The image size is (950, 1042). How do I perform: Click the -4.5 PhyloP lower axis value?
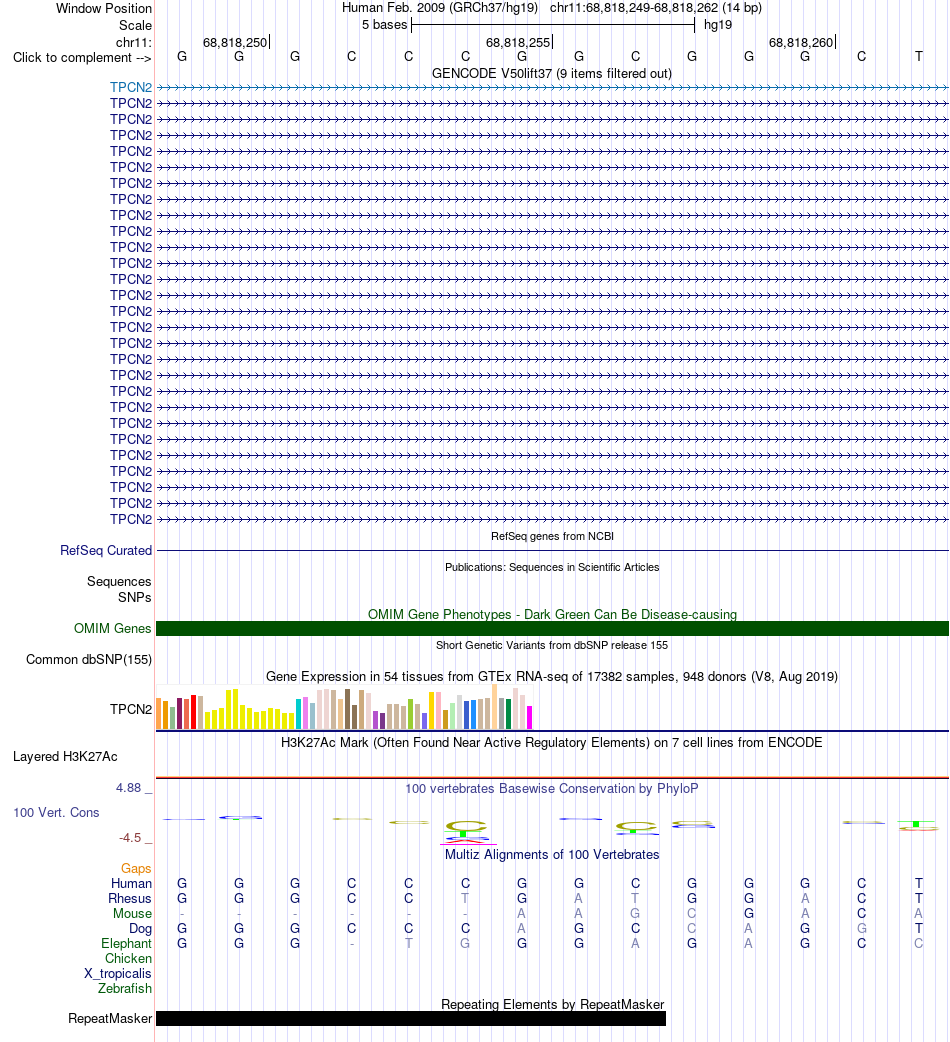tap(130, 837)
